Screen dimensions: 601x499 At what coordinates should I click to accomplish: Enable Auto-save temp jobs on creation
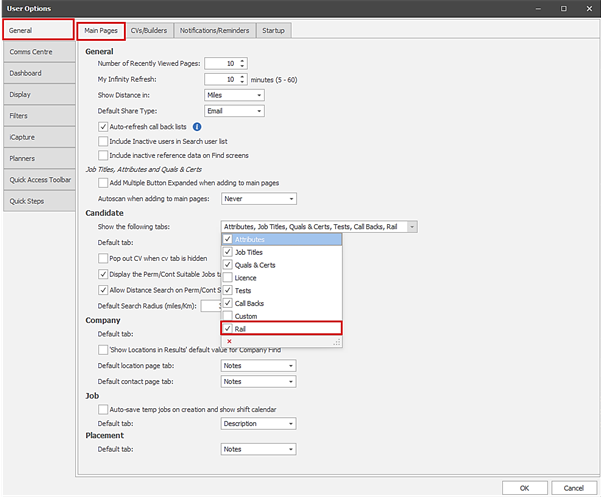[103, 410]
